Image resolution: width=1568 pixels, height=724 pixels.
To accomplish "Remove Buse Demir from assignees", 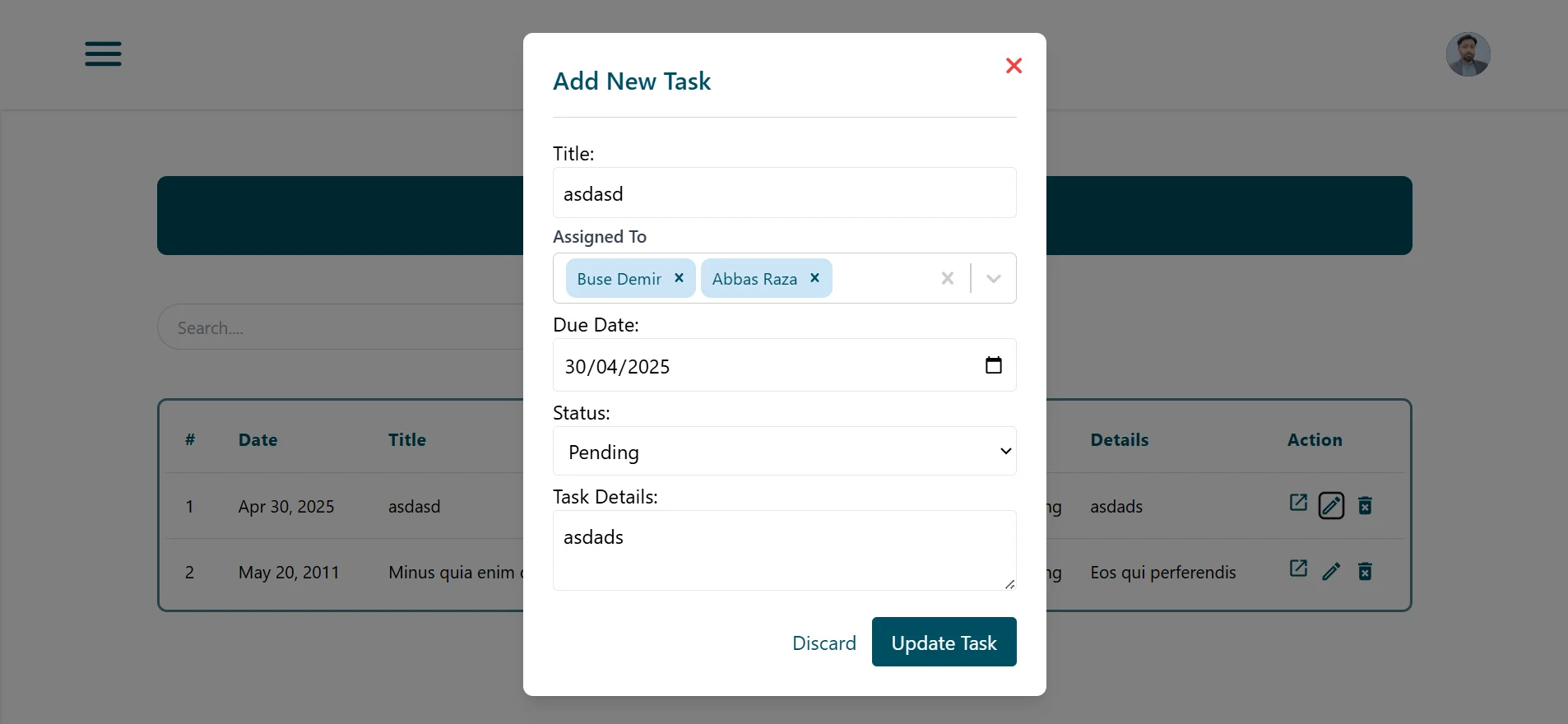I will (679, 278).
